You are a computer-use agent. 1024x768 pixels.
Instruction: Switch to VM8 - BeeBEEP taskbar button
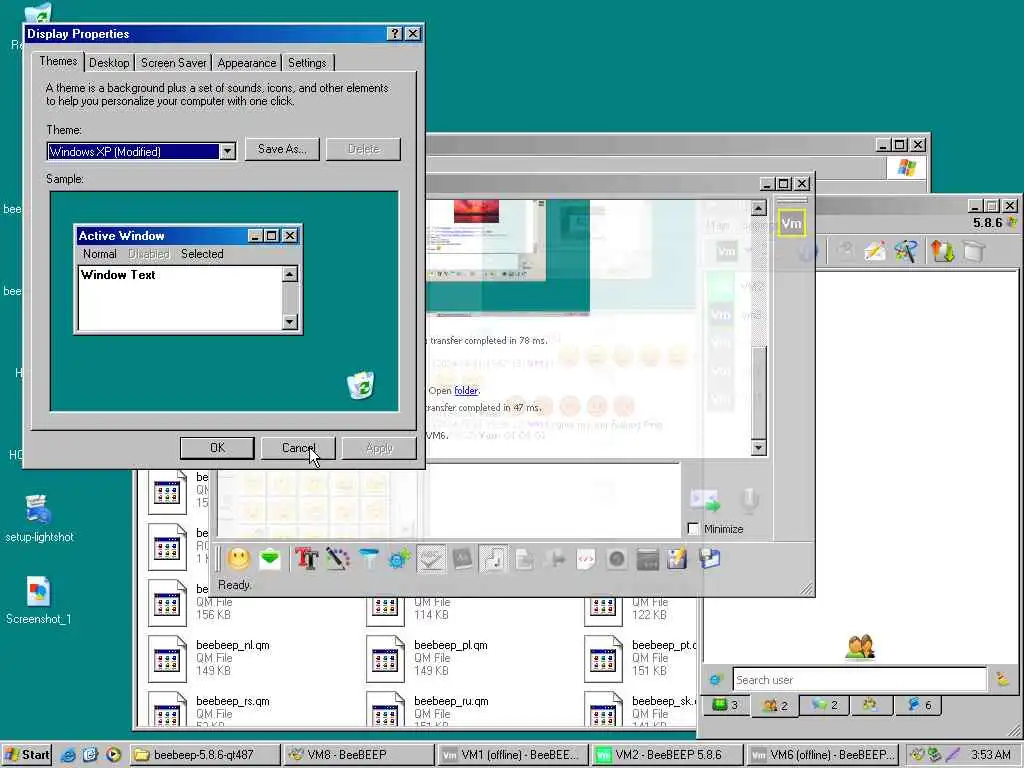point(358,755)
